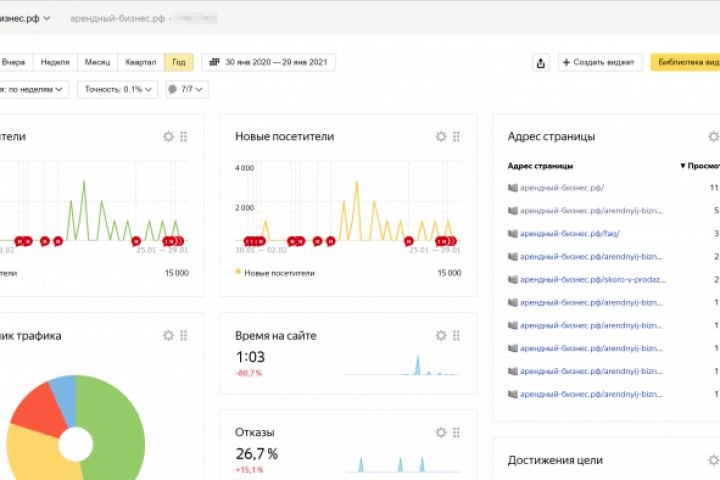
Task: Select the Квартал period tab
Action: [141, 62]
